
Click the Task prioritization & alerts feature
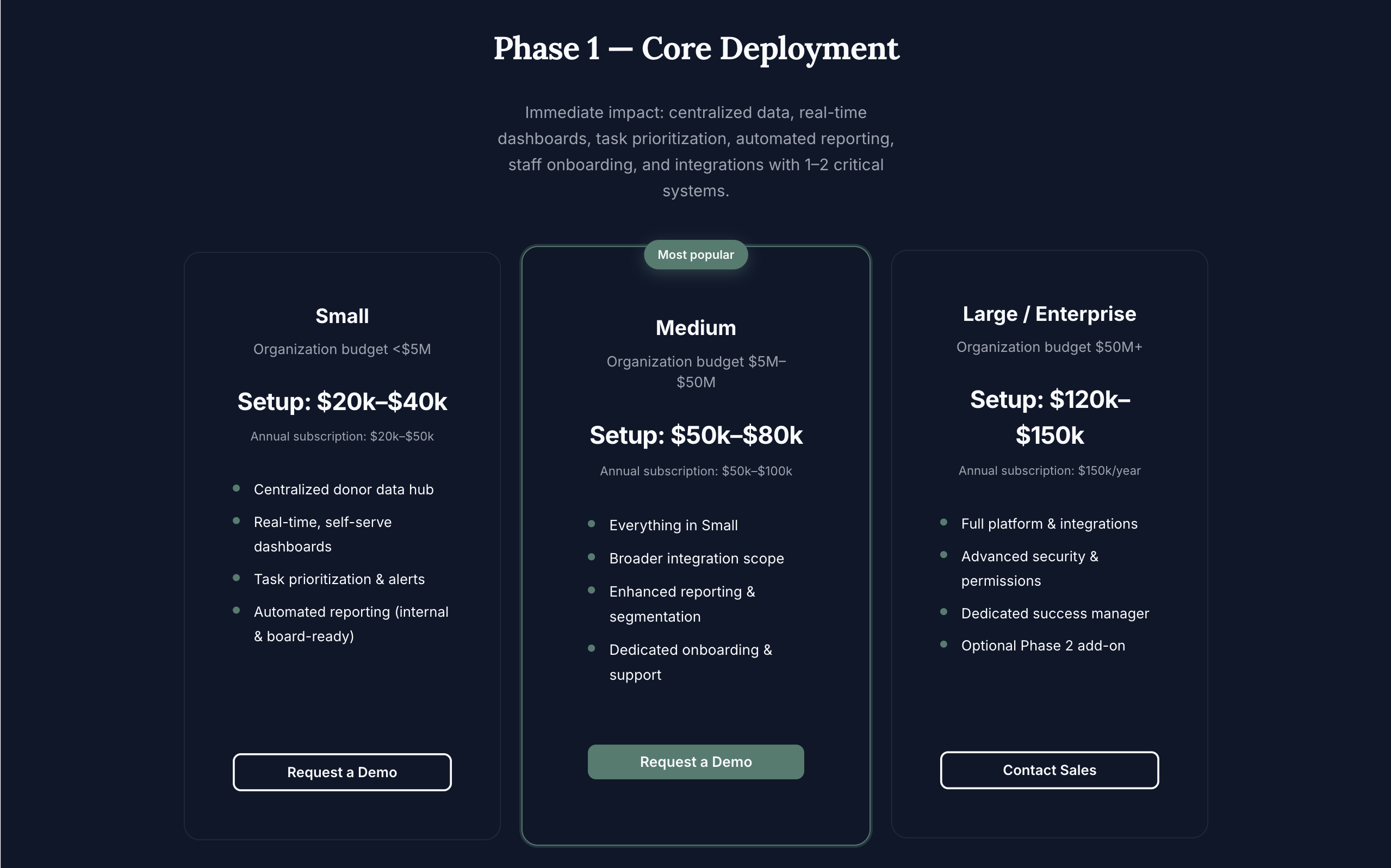(339, 579)
